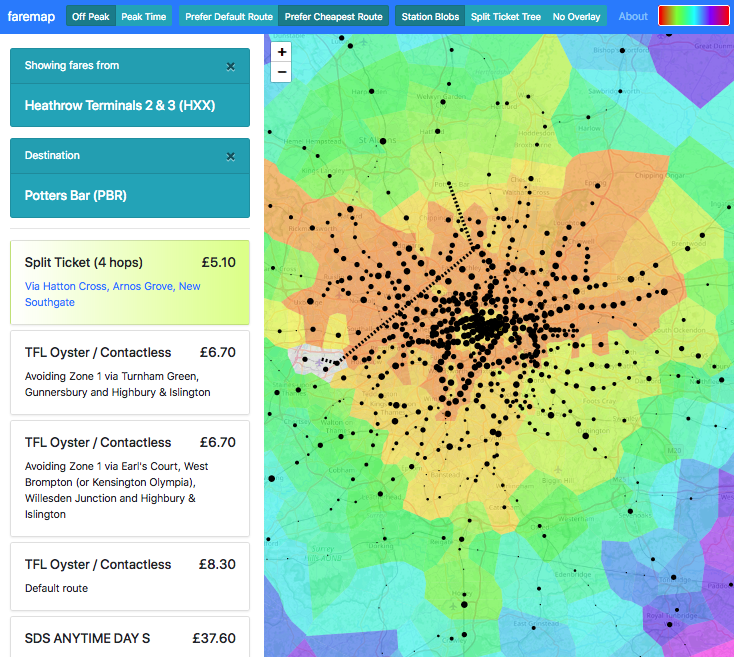
Task: Select the SDS ANYTIME DAY S £37.60 fare
Action: (x=130, y=637)
